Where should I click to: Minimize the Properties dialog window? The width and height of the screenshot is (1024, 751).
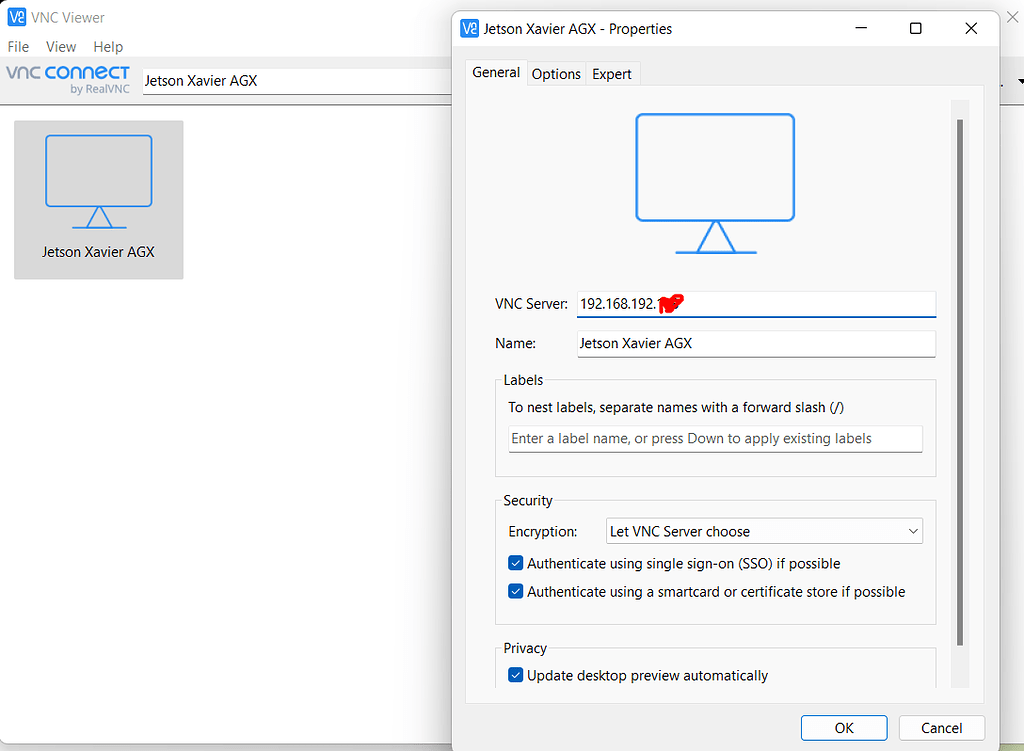(x=861, y=28)
